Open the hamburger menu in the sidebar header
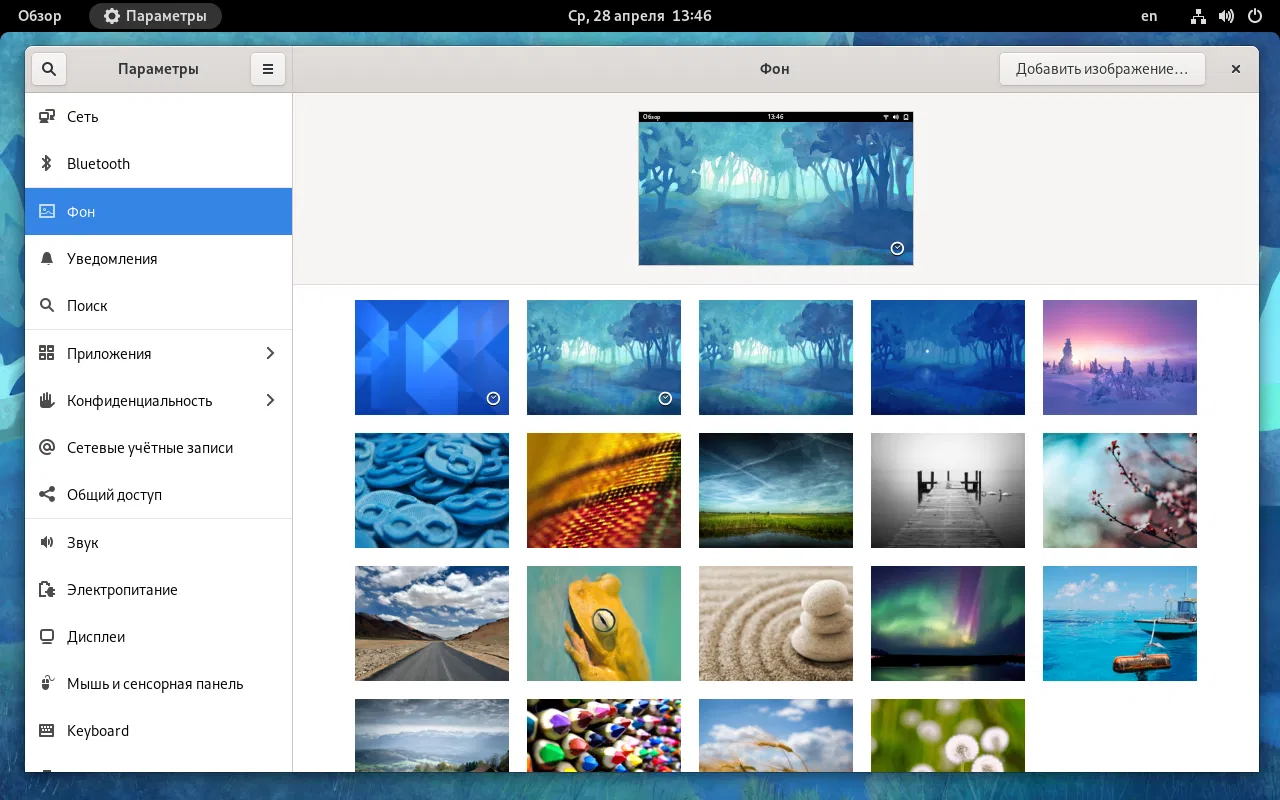The width and height of the screenshot is (1280, 800). coord(268,69)
